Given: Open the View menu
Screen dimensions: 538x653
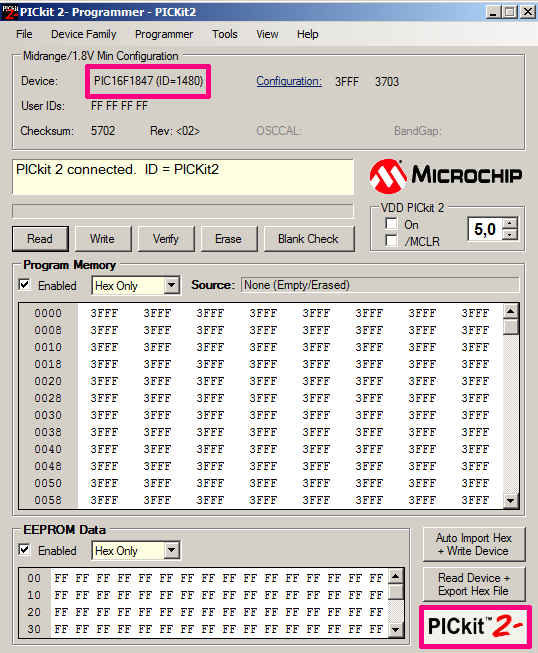Looking at the screenshot, I should [x=267, y=34].
